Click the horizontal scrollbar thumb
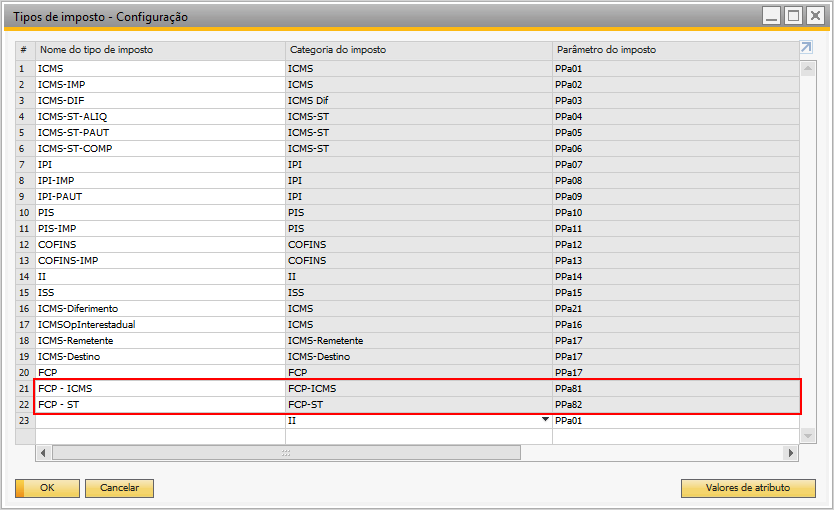Viewport: 834px width, 510px height. 286,453
